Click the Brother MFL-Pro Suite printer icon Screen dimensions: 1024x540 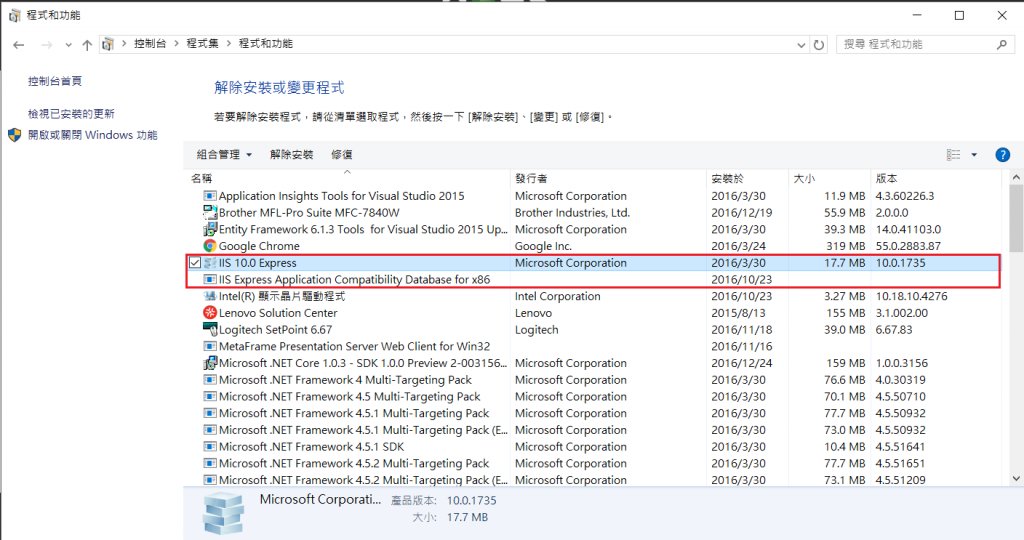coord(210,212)
